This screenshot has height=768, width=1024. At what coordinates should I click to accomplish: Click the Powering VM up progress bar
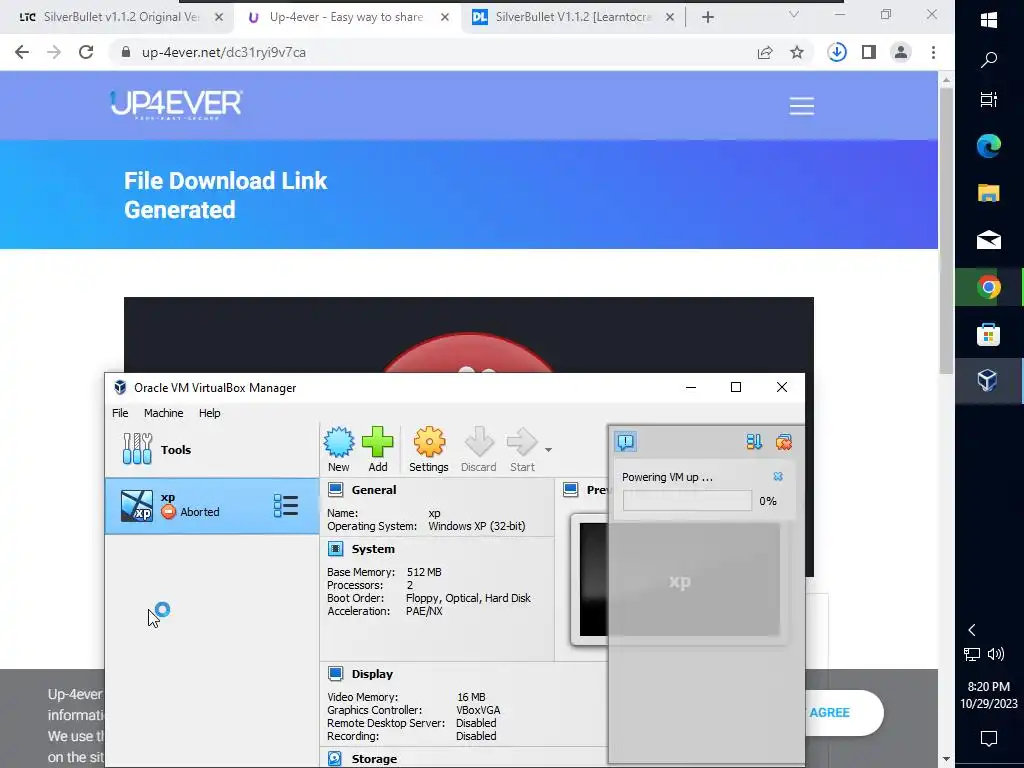(x=687, y=501)
